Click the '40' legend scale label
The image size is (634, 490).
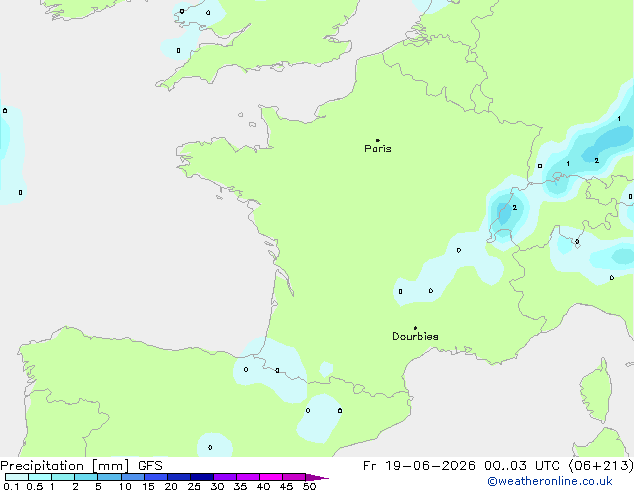[263, 486]
